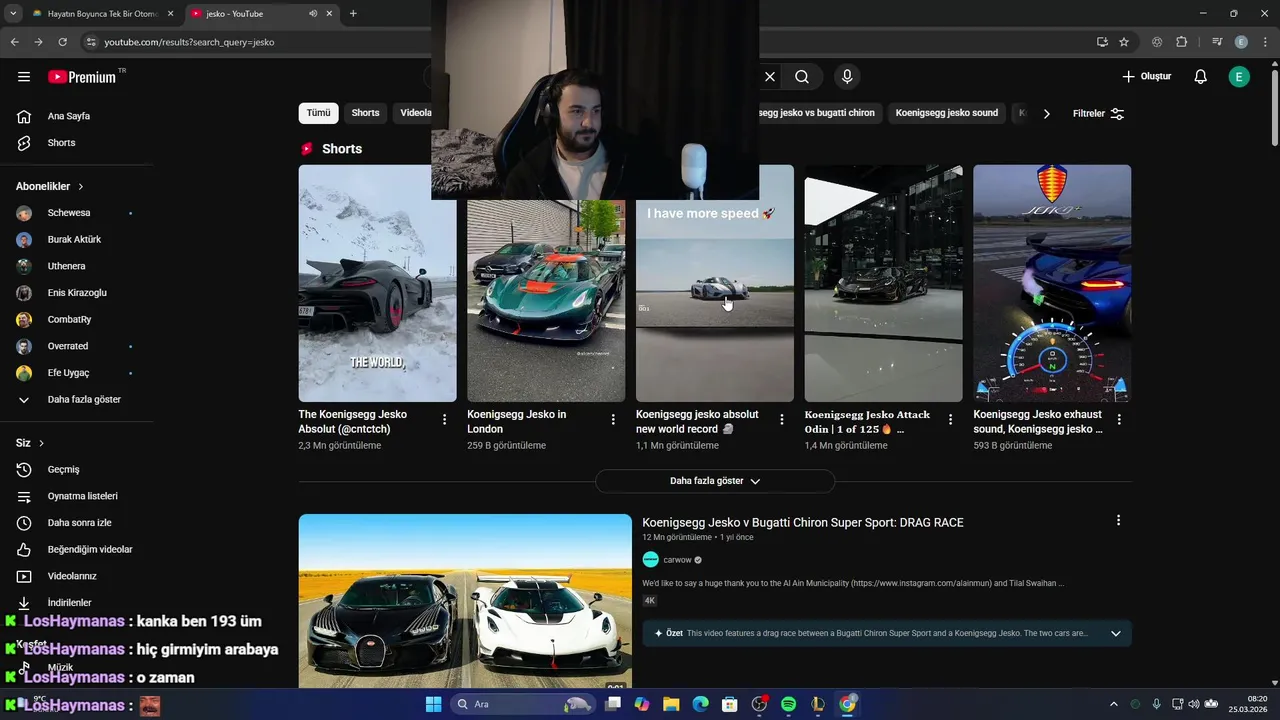1280x720 pixels.
Task: Click the Oluştur create button
Action: (x=1146, y=77)
